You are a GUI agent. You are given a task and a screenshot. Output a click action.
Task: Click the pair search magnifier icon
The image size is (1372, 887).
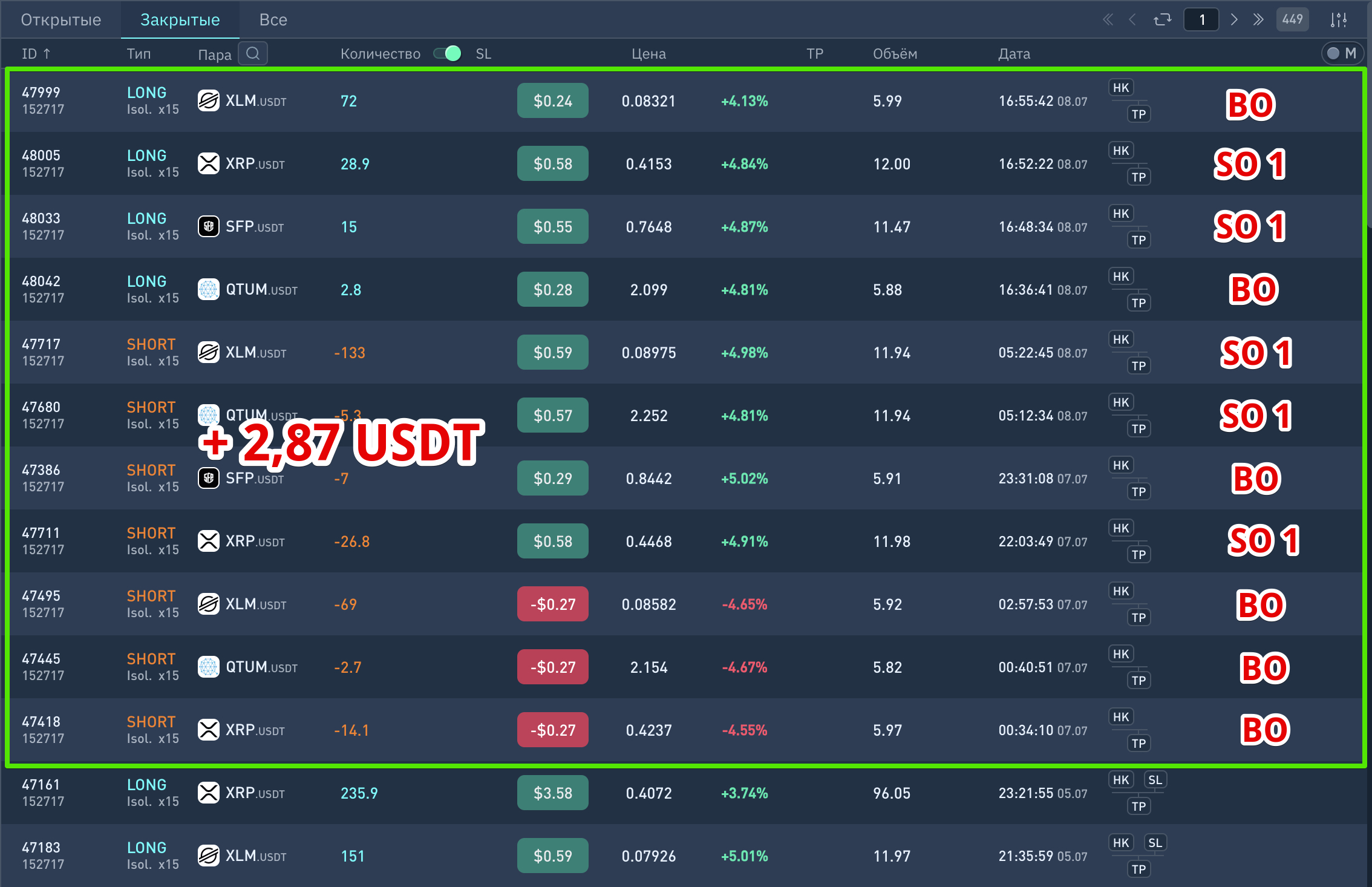point(253,54)
